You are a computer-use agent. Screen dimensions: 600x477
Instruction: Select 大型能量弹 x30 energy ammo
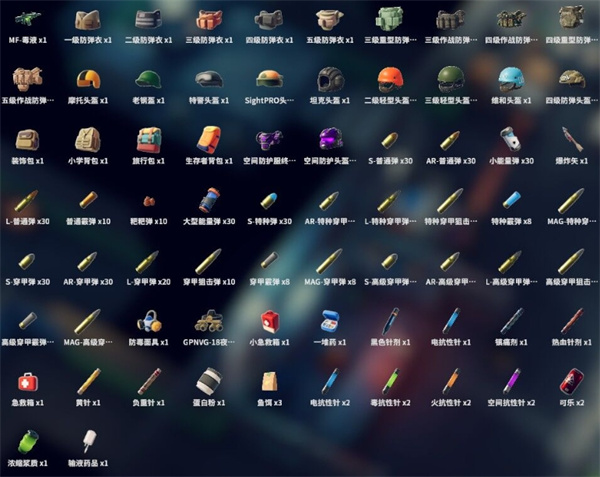click(x=209, y=200)
